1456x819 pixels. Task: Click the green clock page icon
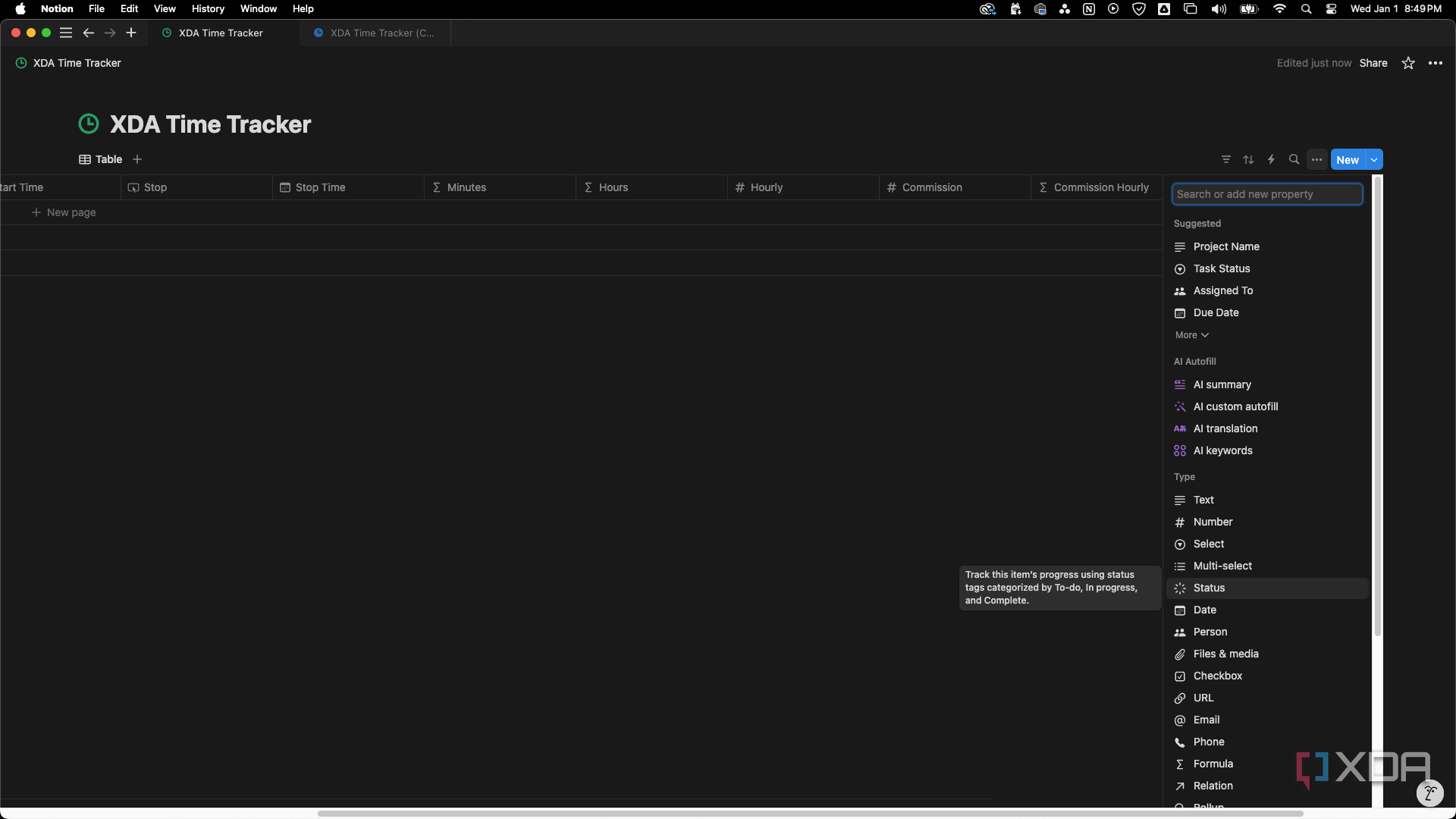[x=89, y=124]
